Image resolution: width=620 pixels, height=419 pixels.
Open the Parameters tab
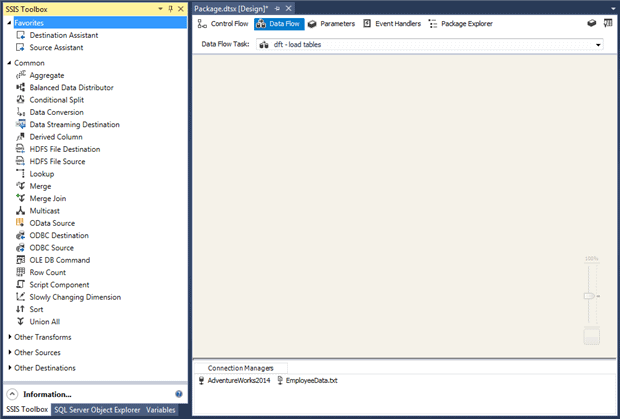tap(331, 24)
